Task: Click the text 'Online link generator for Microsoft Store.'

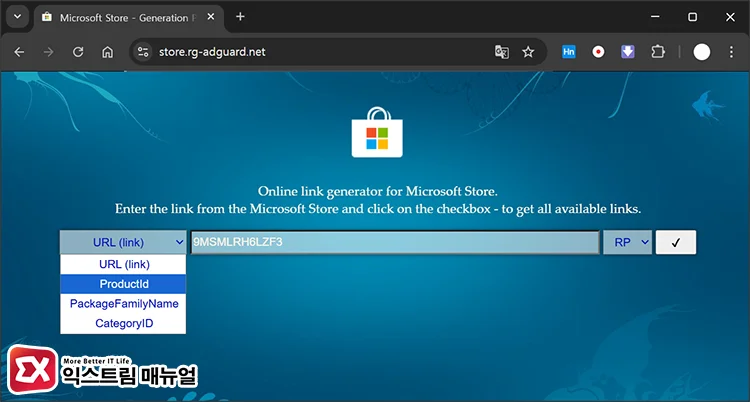Action: click(x=378, y=191)
